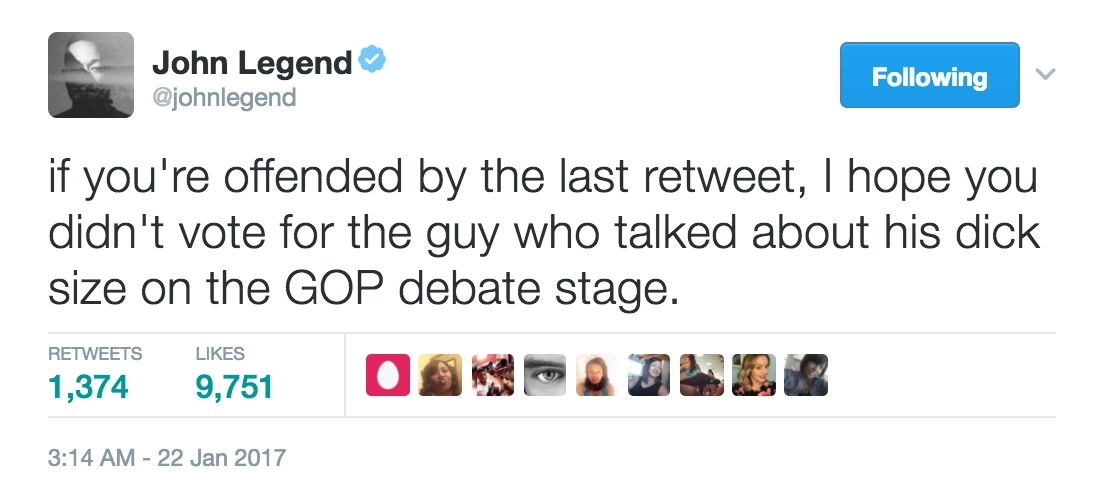View the 9,751 likes list

click(234, 387)
